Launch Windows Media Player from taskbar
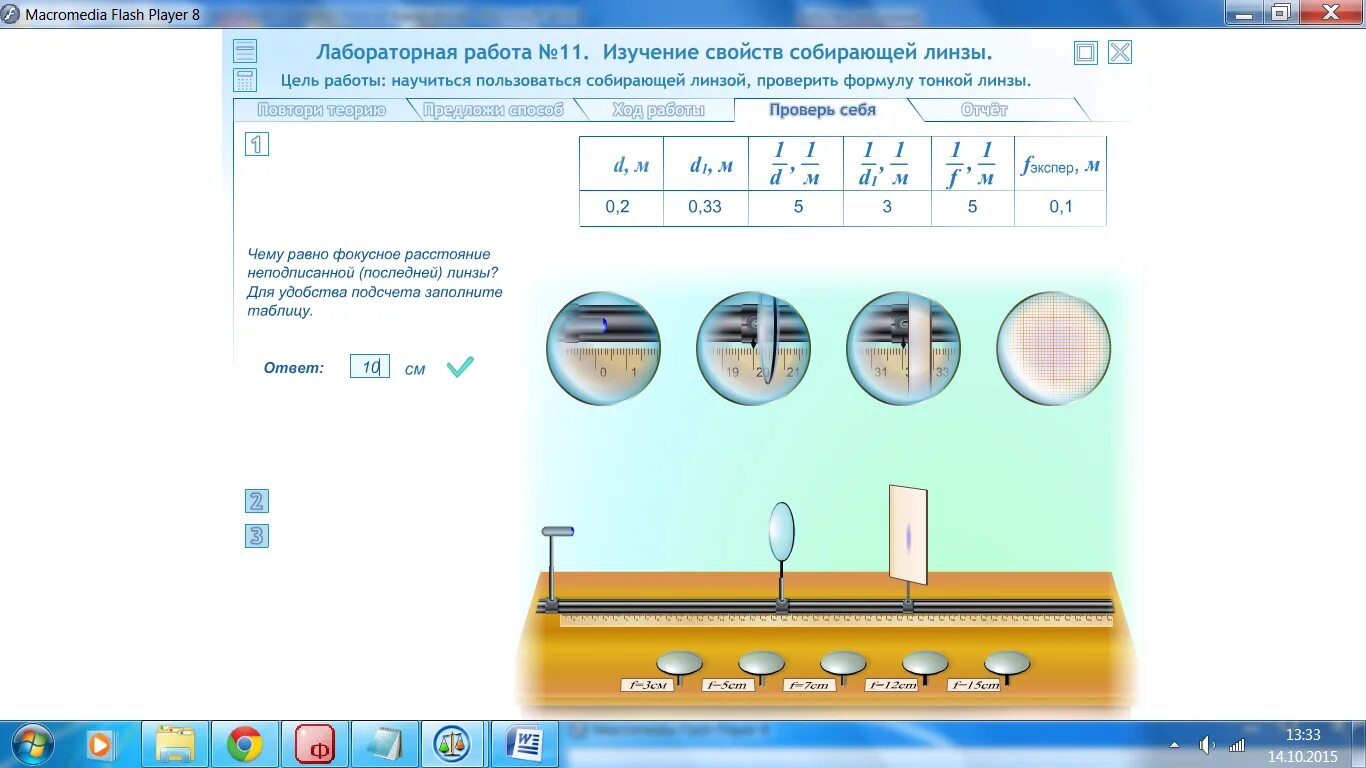The width and height of the screenshot is (1366, 768). [100, 744]
